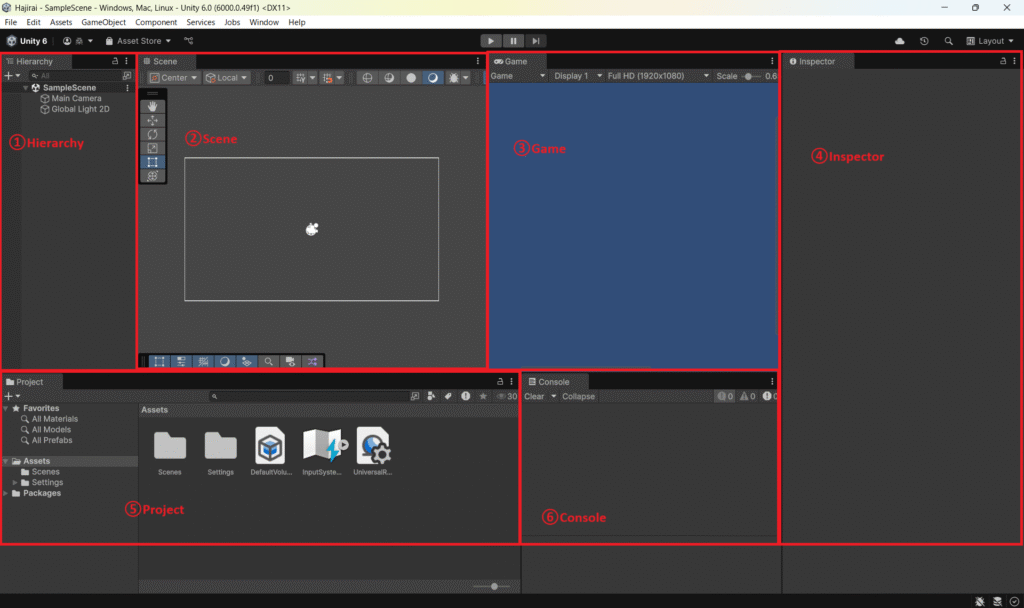Toggle the overlay settings sliders icon

click(x=181, y=361)
